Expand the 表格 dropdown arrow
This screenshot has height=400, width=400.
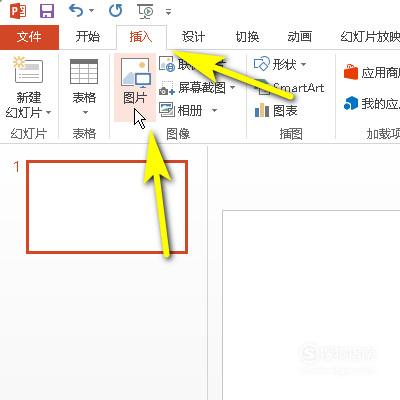(x=85, y=113)
